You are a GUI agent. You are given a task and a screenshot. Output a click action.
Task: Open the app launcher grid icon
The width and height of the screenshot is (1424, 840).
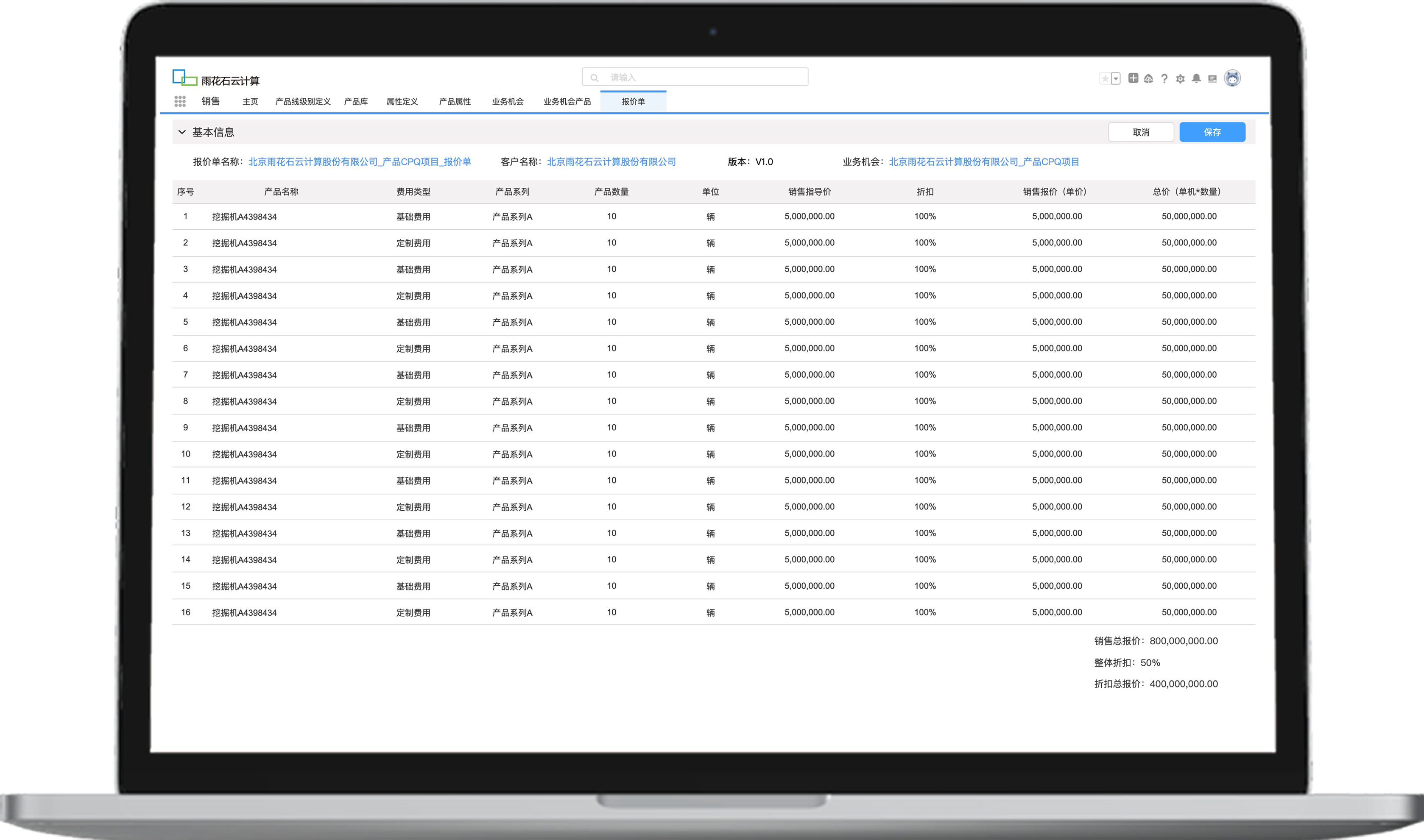180,101
